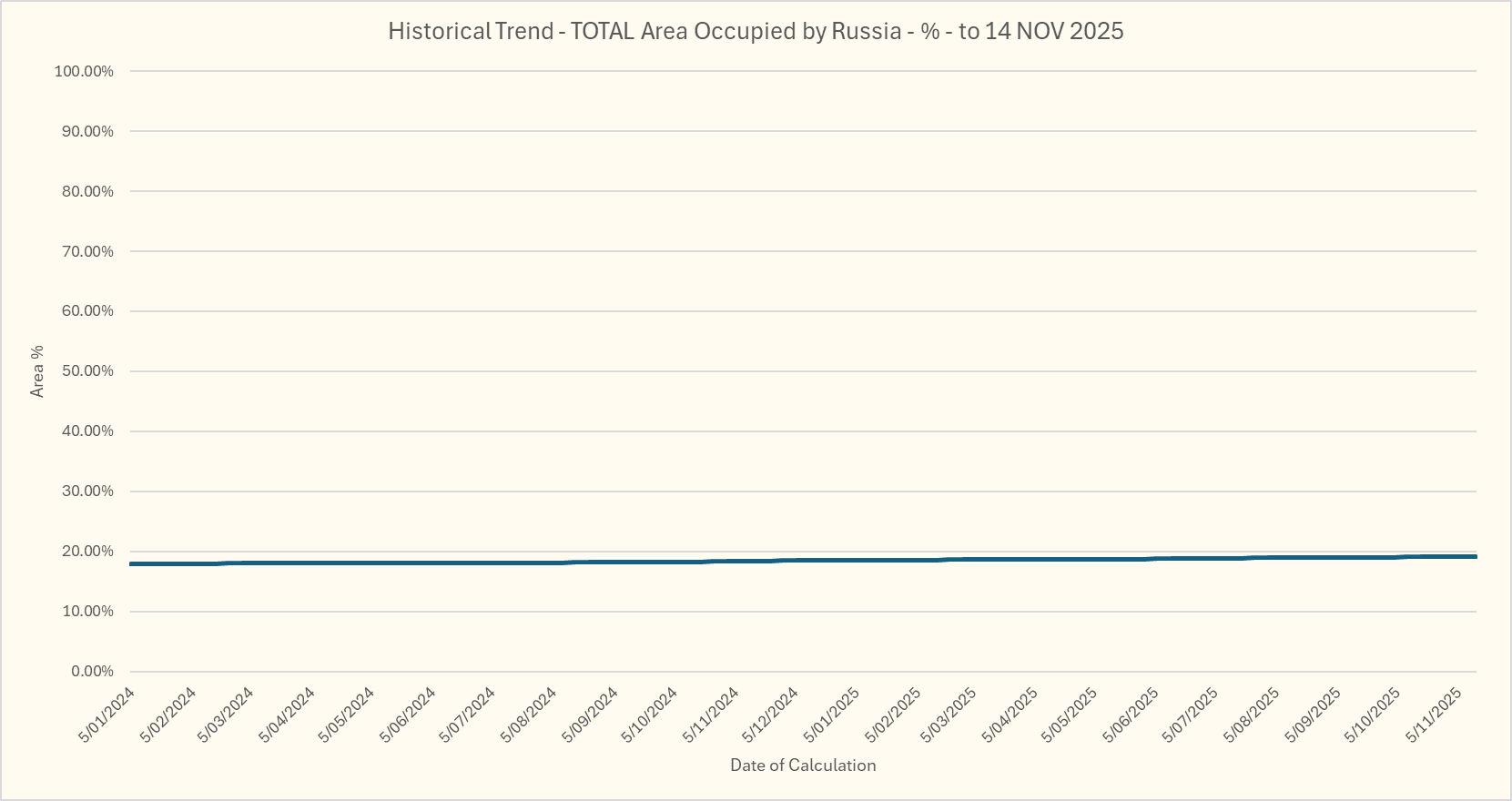Select the 5/04/2024 date label
Viewport: 1512px width, 801px height.
[x=288, y=715]
